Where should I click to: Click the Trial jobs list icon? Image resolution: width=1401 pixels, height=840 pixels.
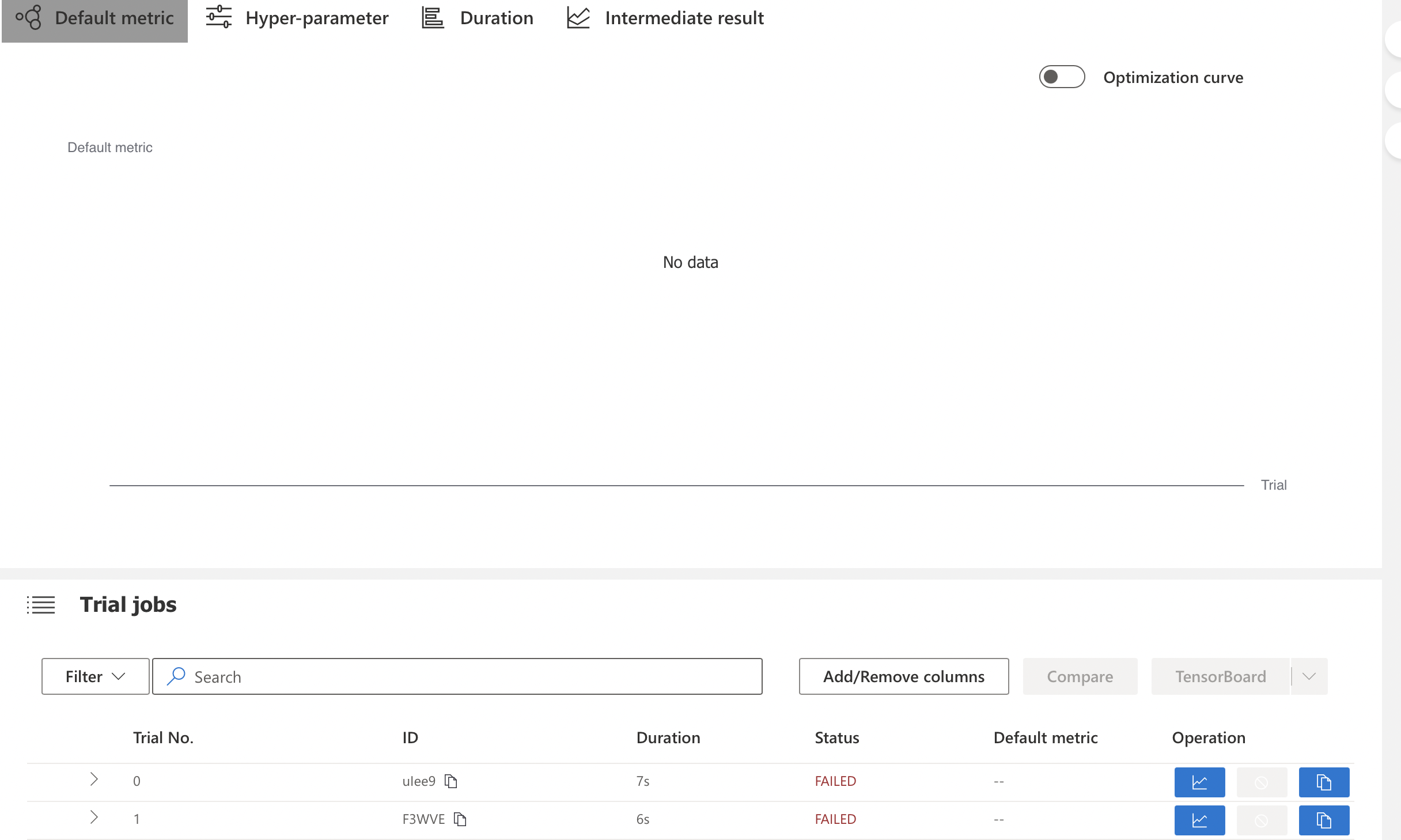[41, 605]
